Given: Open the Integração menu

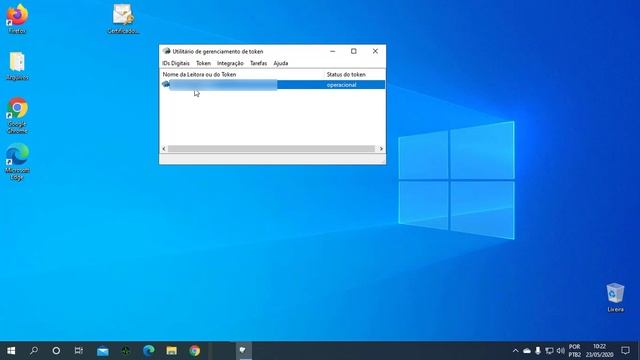Looking at the screenshot, I should click(x=230, y=63).
